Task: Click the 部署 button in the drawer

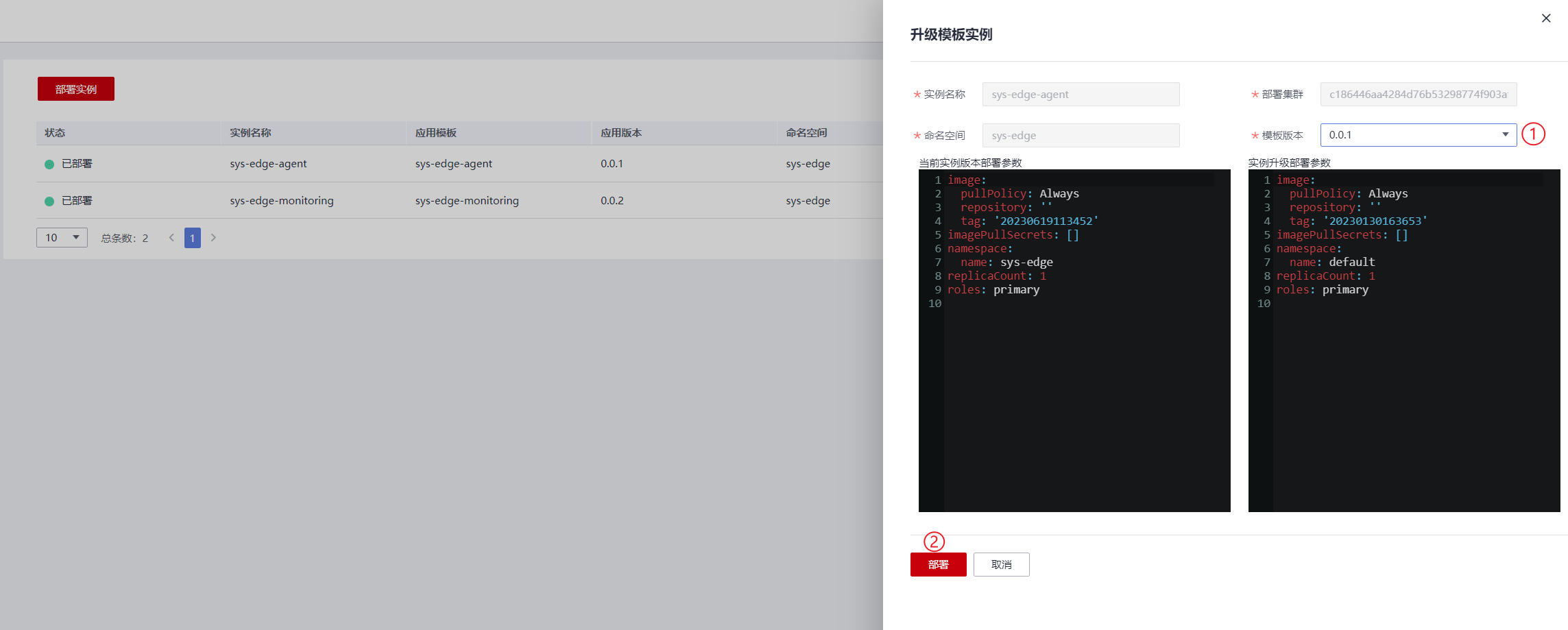Action: [938, 564]
